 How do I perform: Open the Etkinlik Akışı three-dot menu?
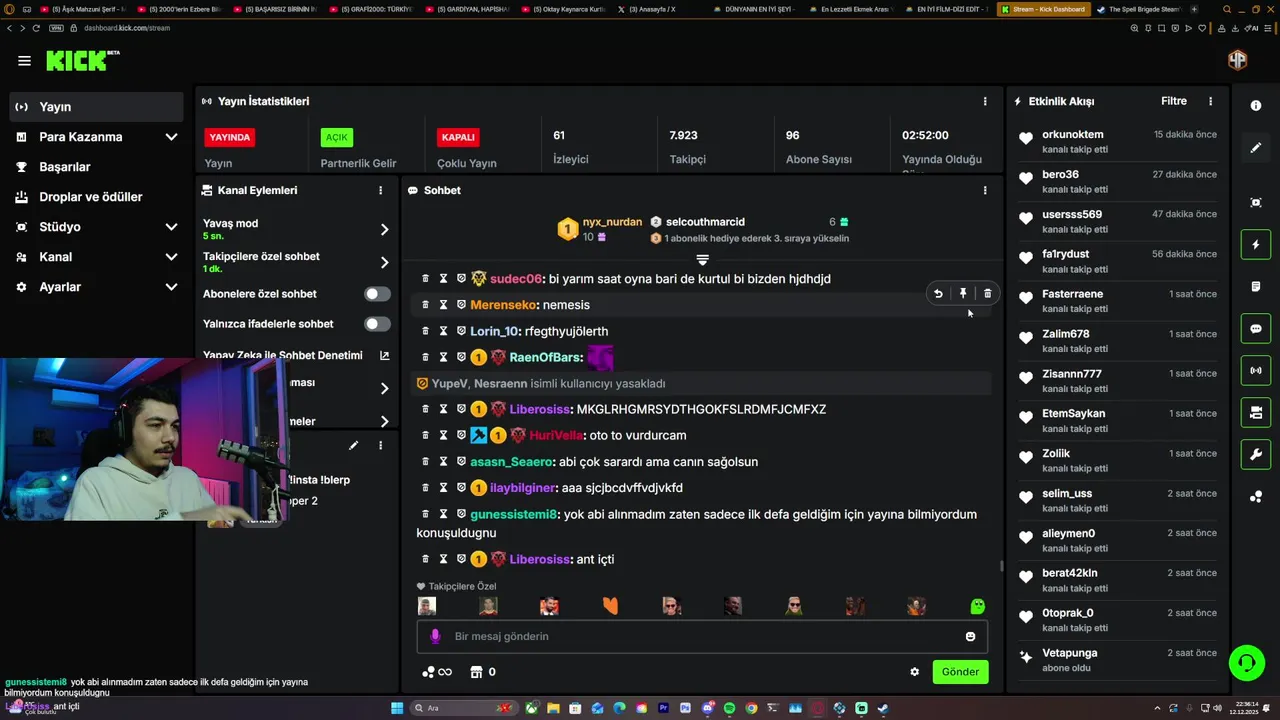[x=1210, y=101]
